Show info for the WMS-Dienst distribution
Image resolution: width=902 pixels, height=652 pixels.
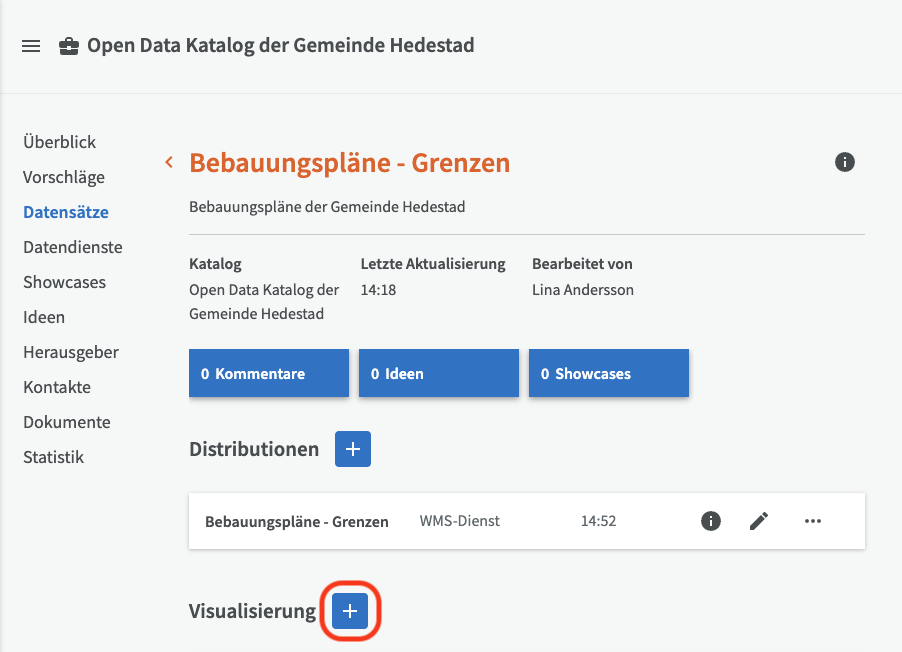[711, 521]
